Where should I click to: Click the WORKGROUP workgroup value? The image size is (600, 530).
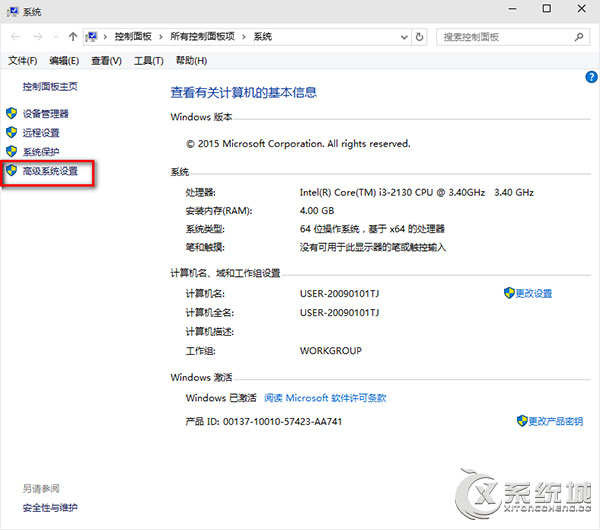331,351
